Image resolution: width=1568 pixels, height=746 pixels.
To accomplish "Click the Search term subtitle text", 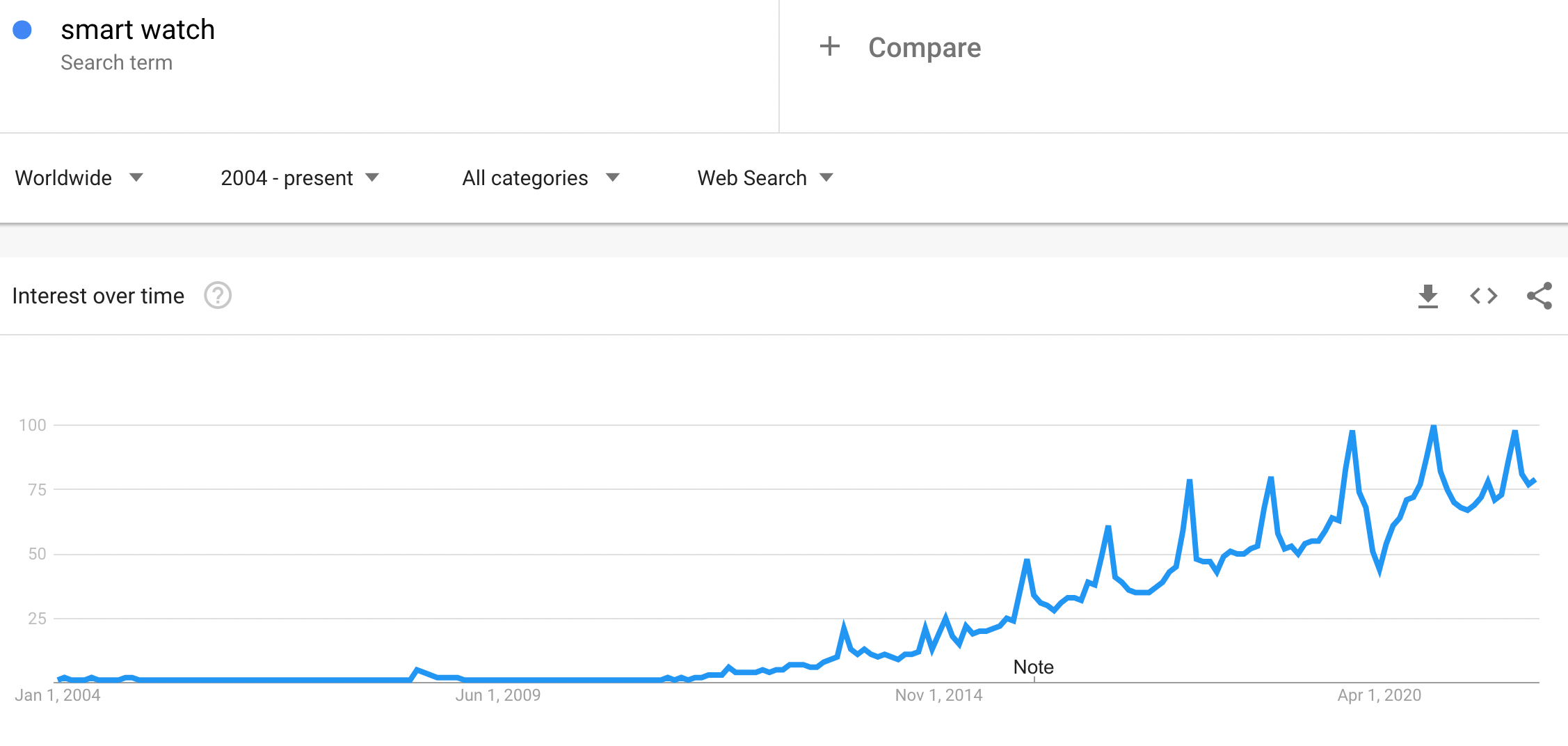I will pyautogui.click(x=116, y=63).
